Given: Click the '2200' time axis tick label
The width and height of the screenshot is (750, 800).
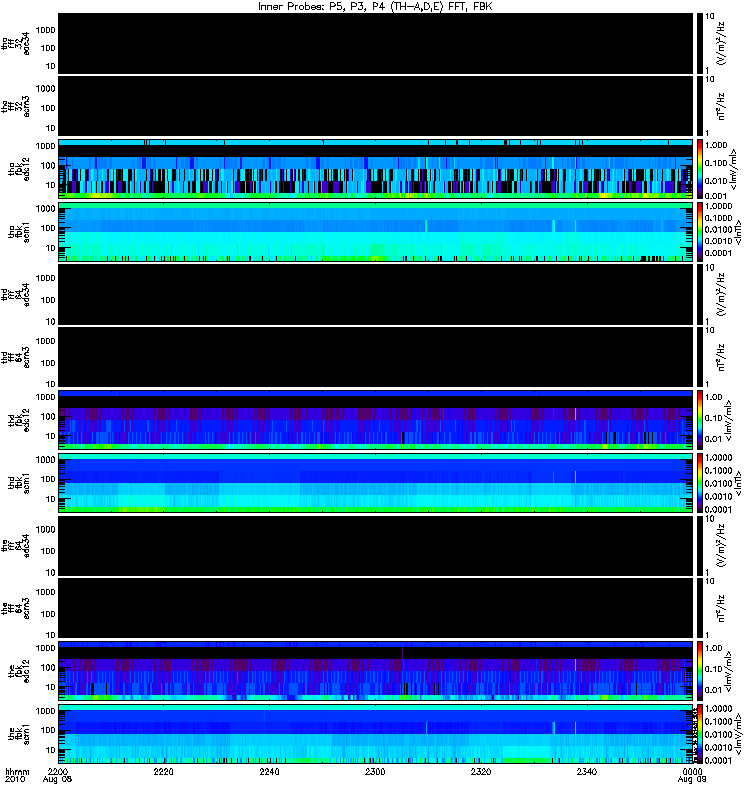Looking at the screenshot, I should pos(58,771).
